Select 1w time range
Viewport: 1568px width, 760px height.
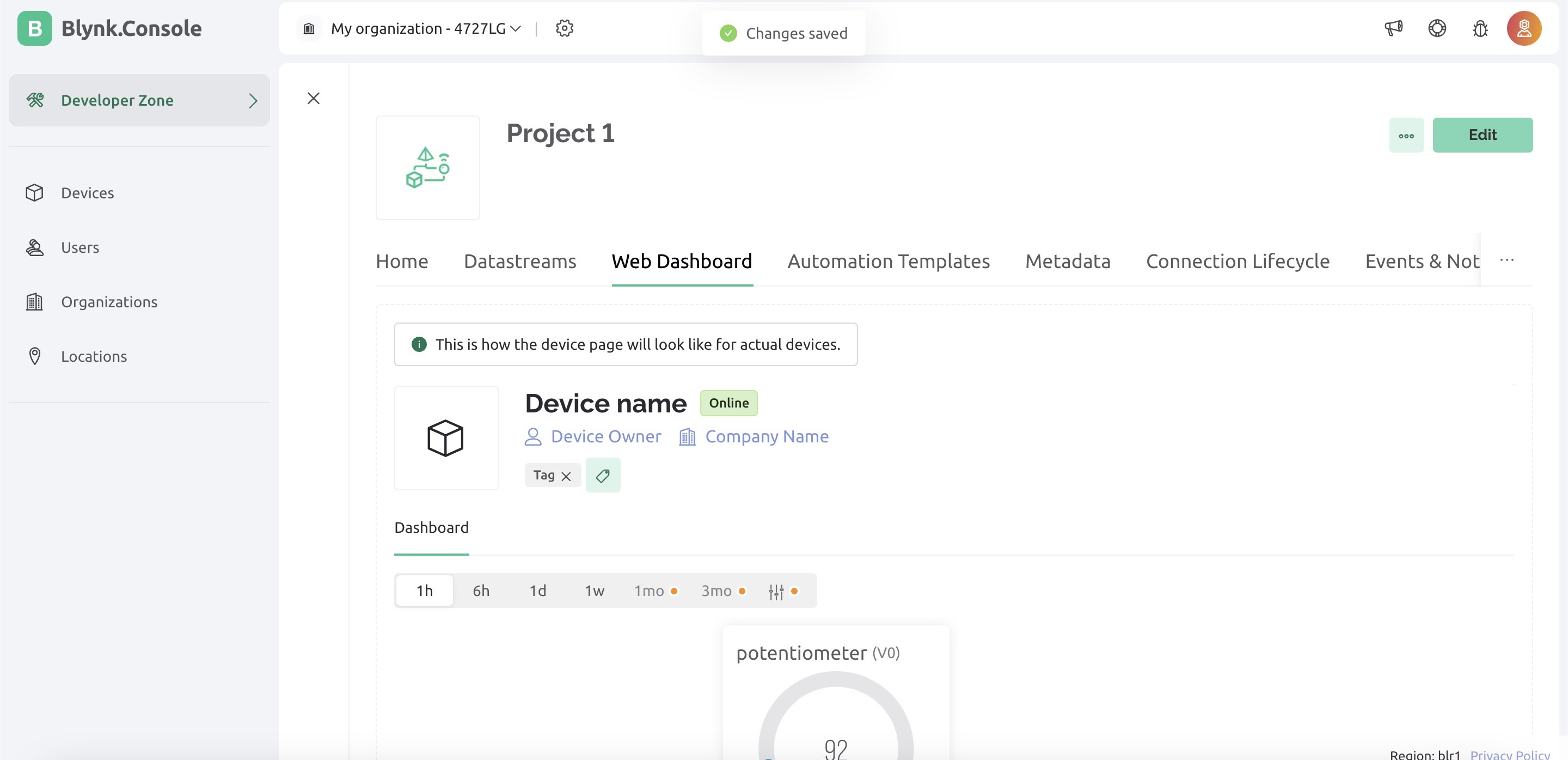click(594, 591)
